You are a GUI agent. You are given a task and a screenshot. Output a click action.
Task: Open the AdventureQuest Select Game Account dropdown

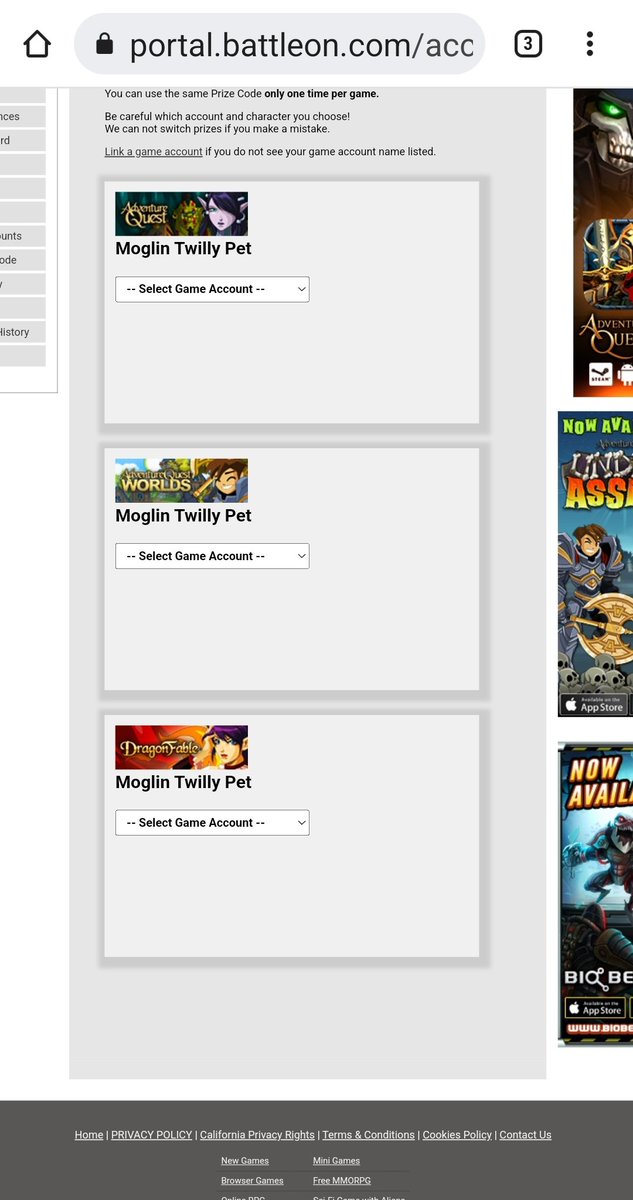(x=212, y=289)
